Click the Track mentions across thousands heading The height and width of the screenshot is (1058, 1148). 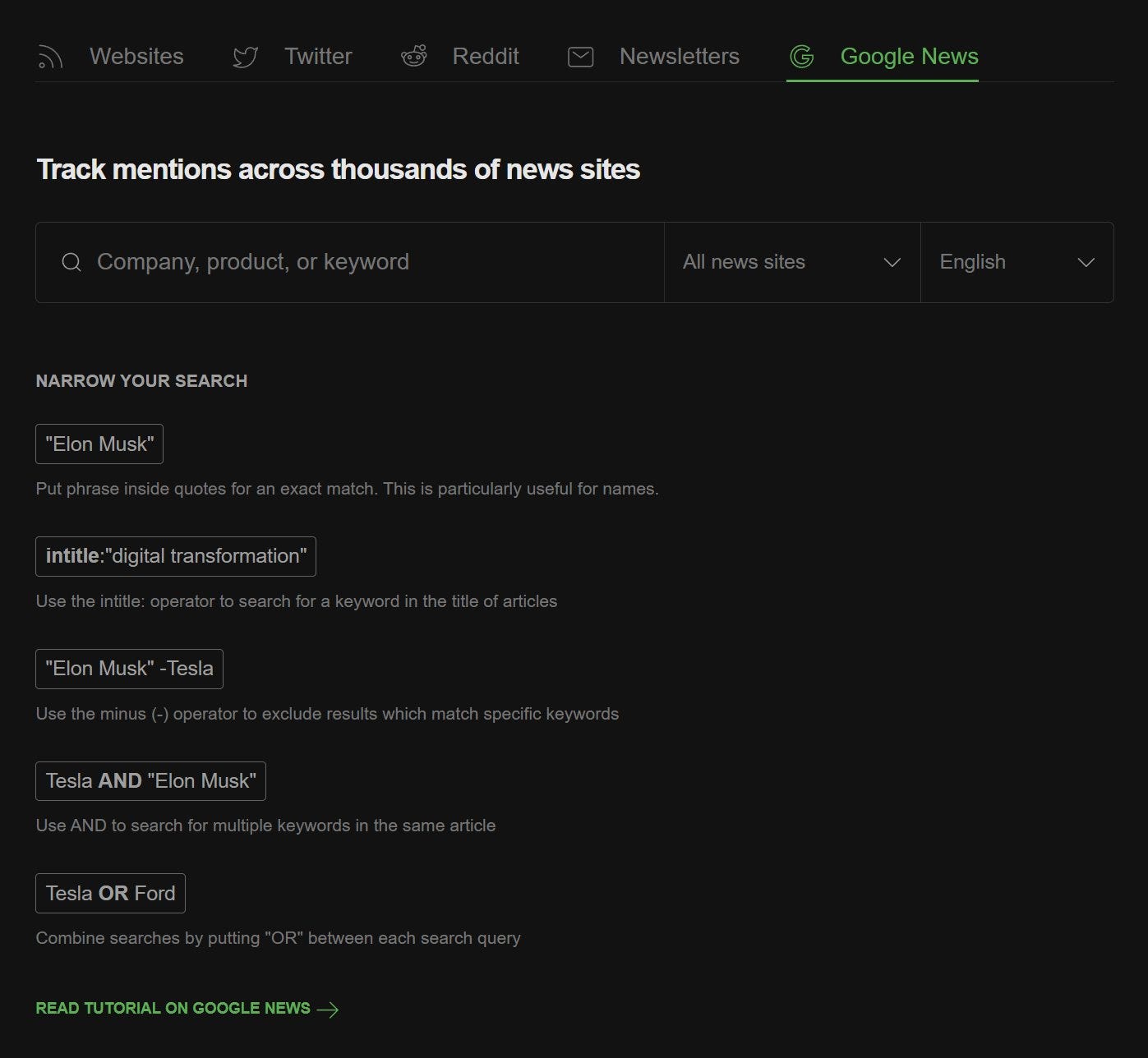coord(339,169)
